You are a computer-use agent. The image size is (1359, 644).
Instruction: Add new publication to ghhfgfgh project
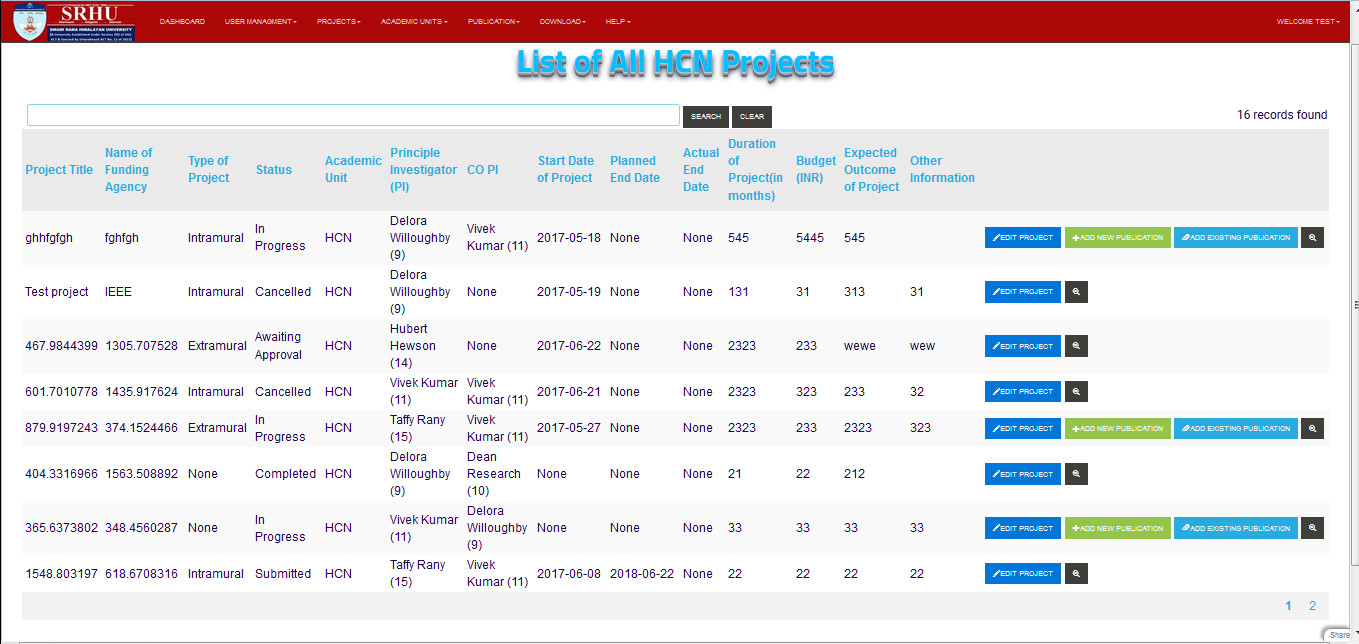click(x=1118, y=238)
